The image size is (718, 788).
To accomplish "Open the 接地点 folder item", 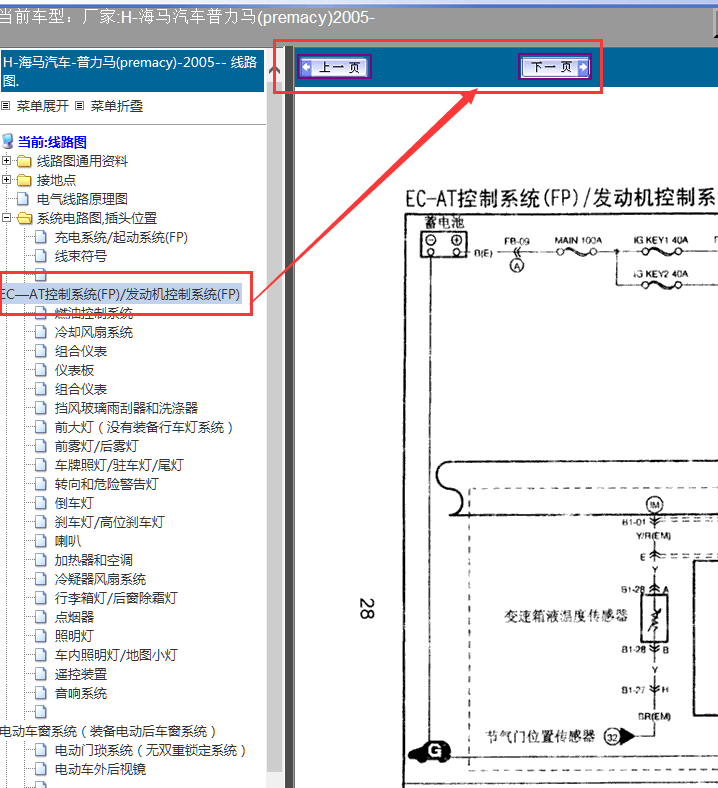I will (56, 180).
